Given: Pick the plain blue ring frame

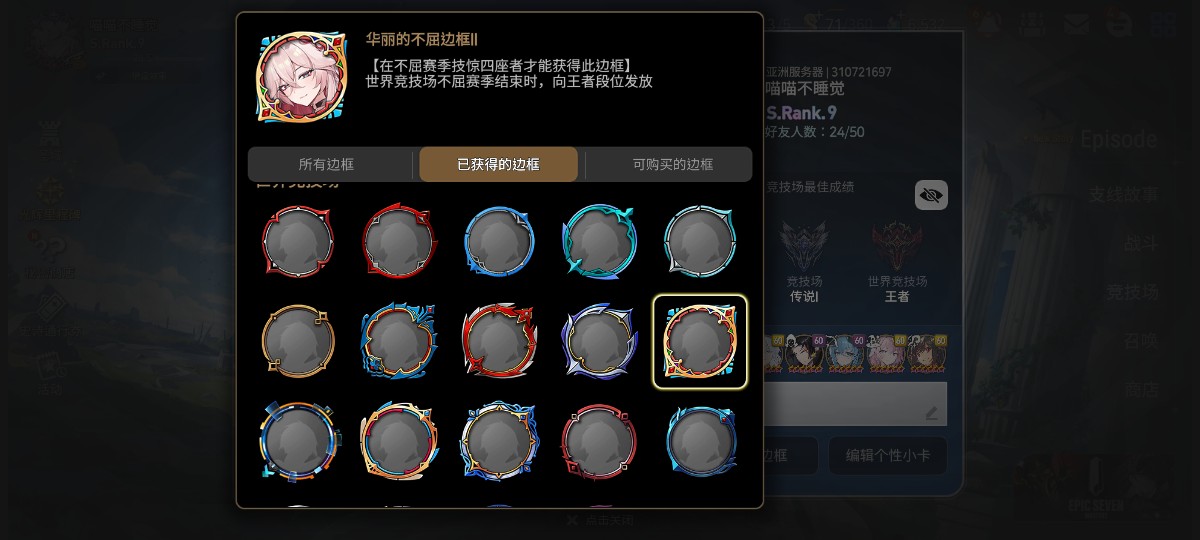Looking at the screenshot, I should (x=499, y=241).
